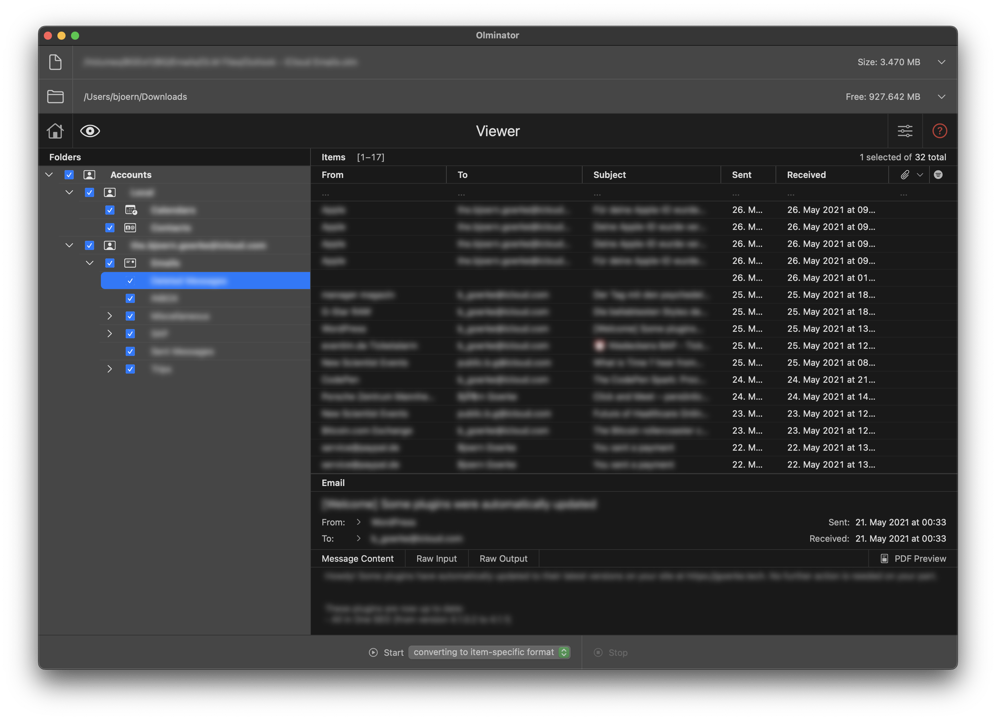996x720 pixels.
Task: Sort by the Received column header
Action: pyautogui.click(x=832, y=175)
